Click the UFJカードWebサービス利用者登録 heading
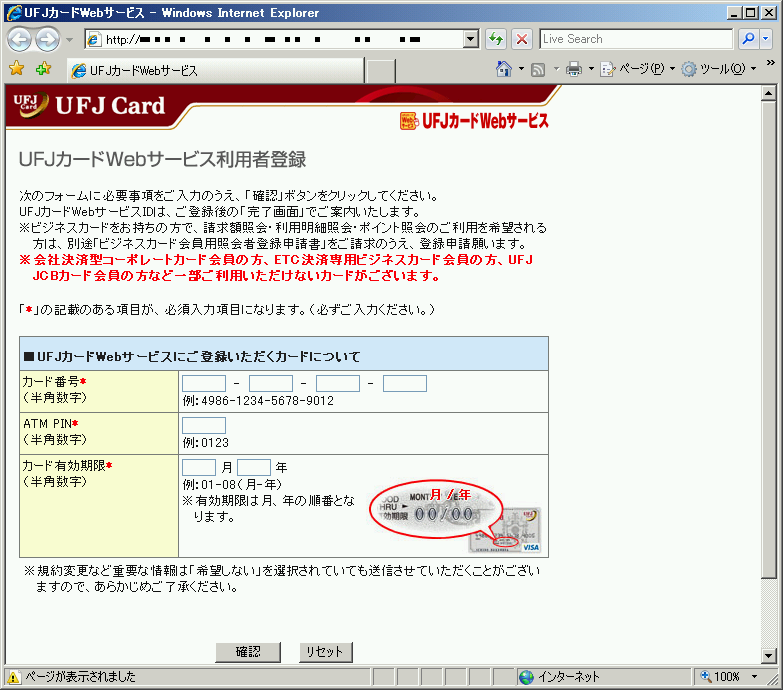Screen dimensions: 783x690 click(x=162, y=160)
